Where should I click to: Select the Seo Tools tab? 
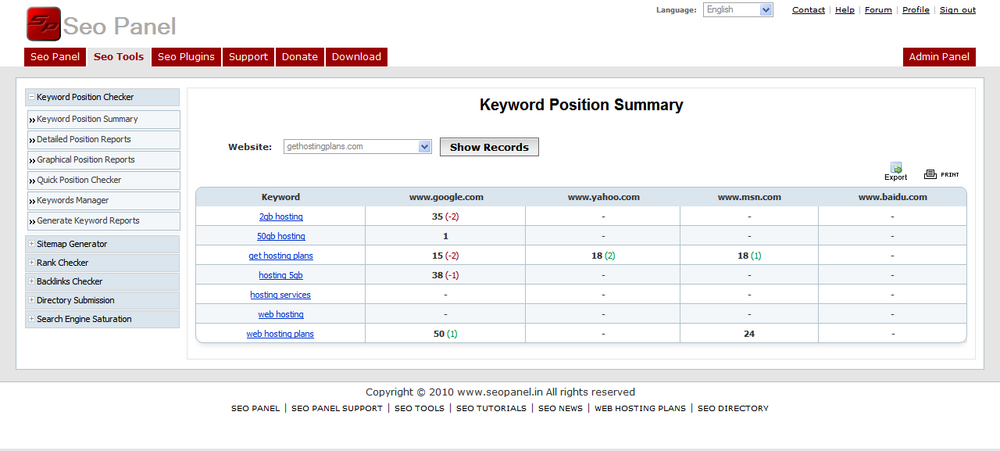pyautogui.click(x=119, y=57)
